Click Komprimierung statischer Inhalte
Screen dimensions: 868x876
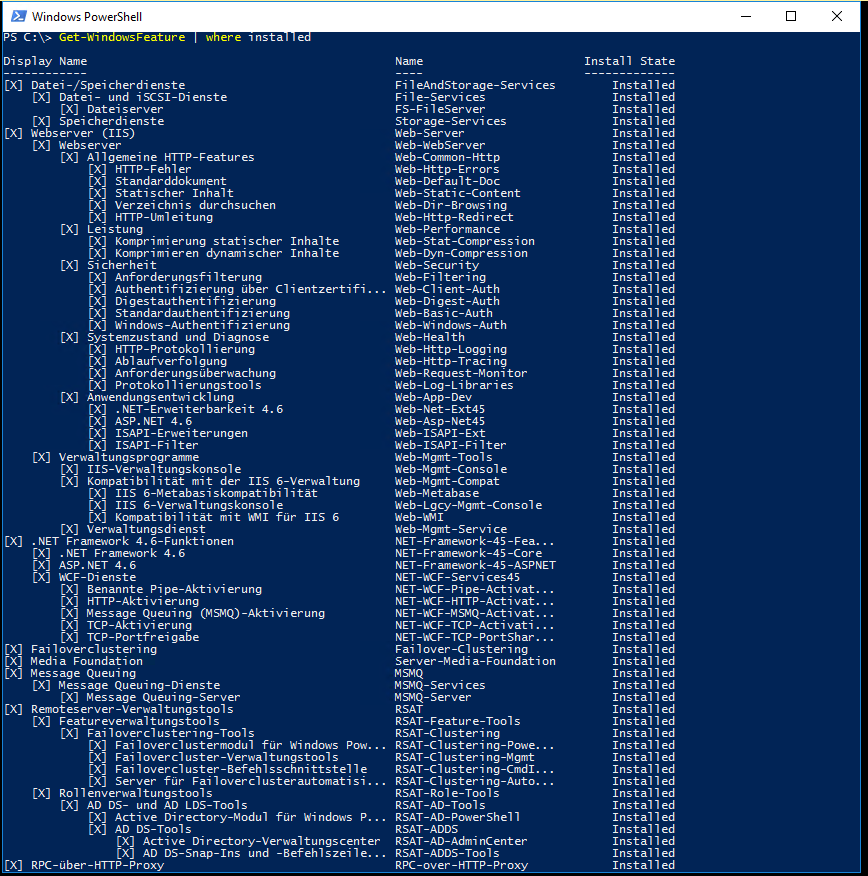pyautogui.click(x=227, y=241)
